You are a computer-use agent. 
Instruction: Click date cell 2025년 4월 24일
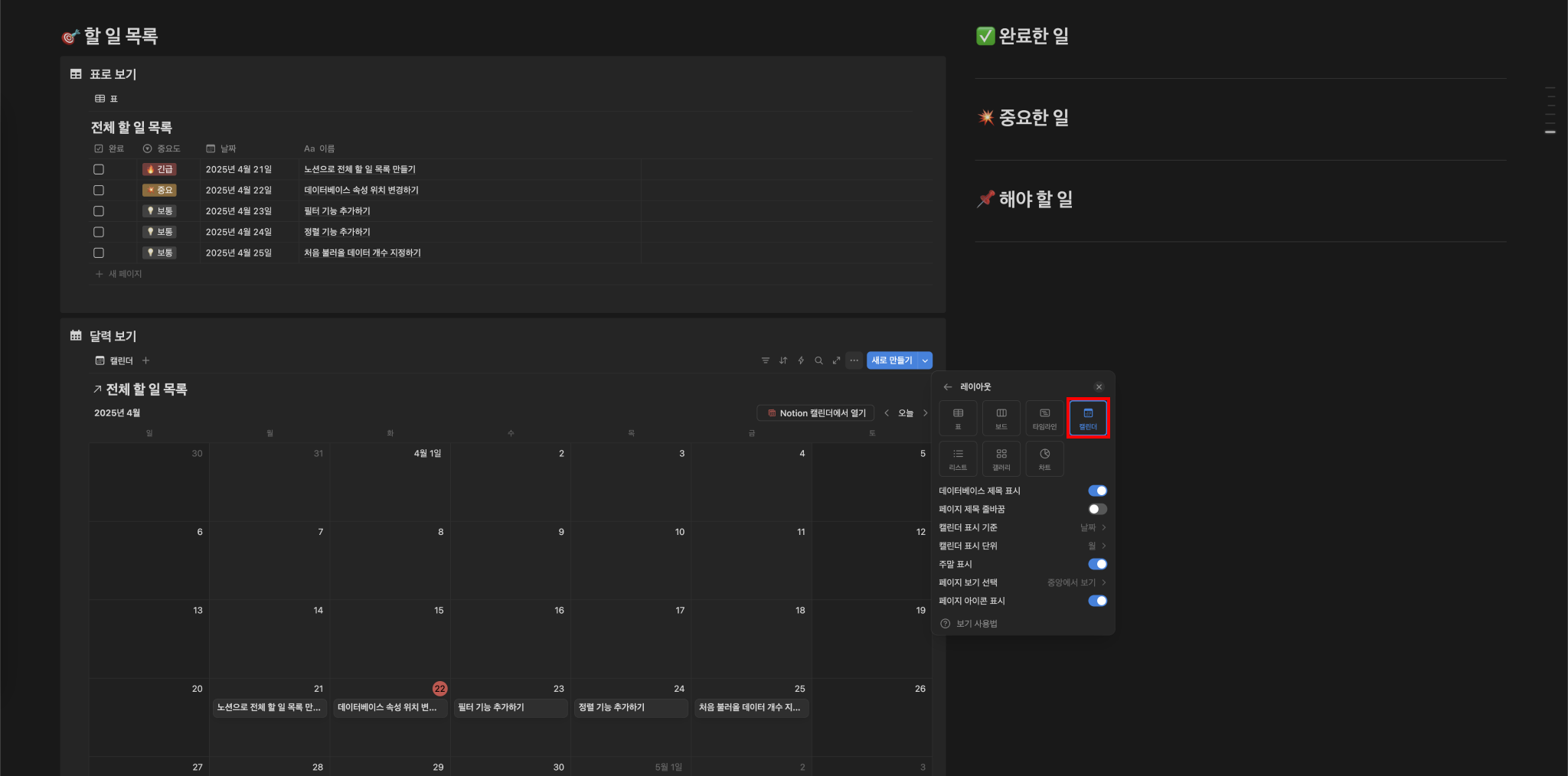coord(250,232)
